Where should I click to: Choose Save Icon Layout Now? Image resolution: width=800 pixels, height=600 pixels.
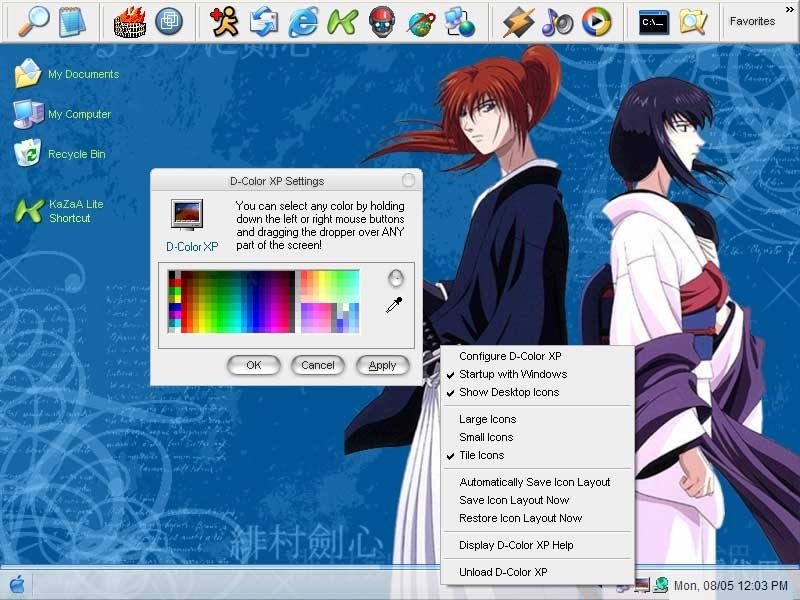pos(537,500)
